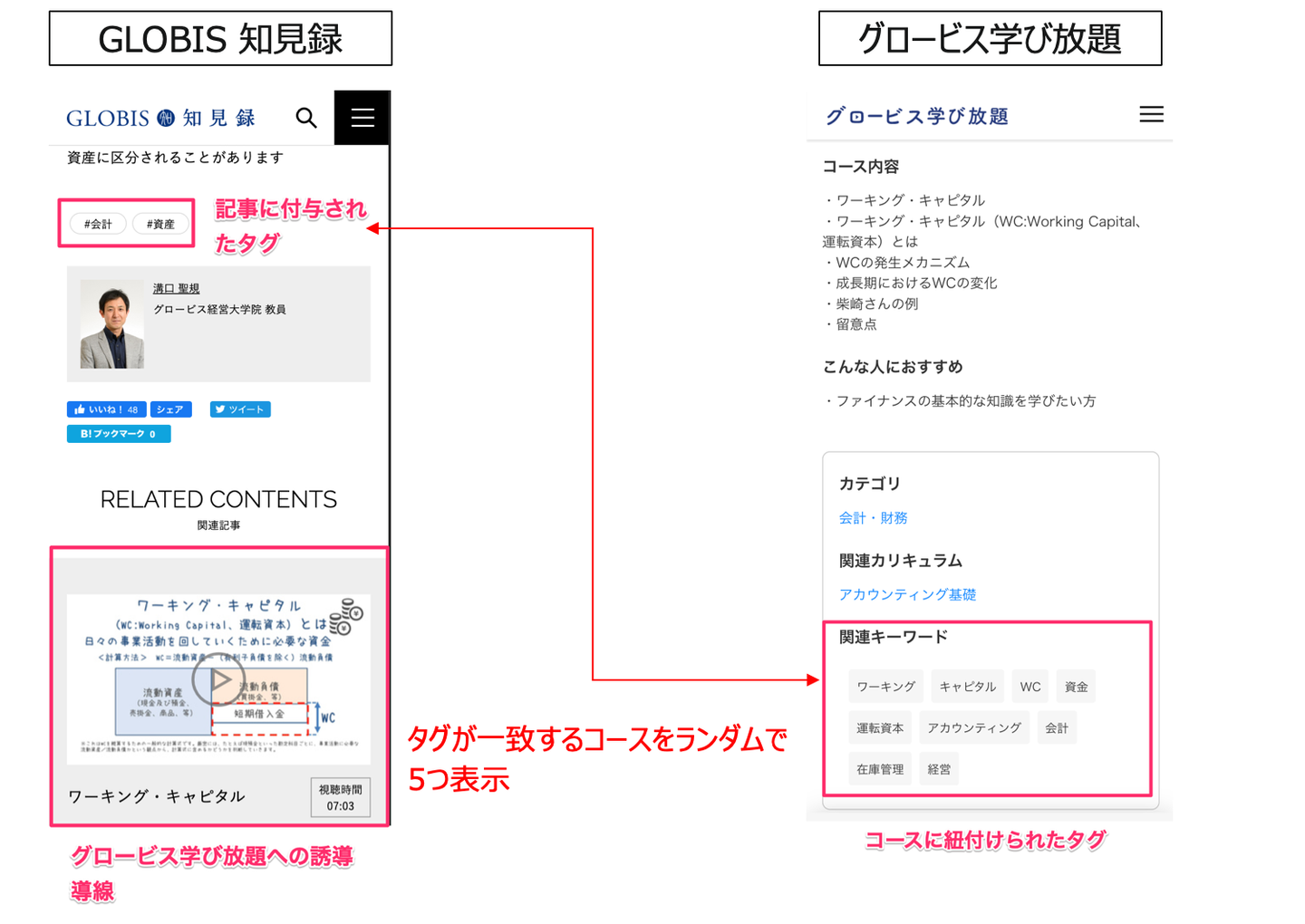Click the Facebook シェア button

[170, 409]
